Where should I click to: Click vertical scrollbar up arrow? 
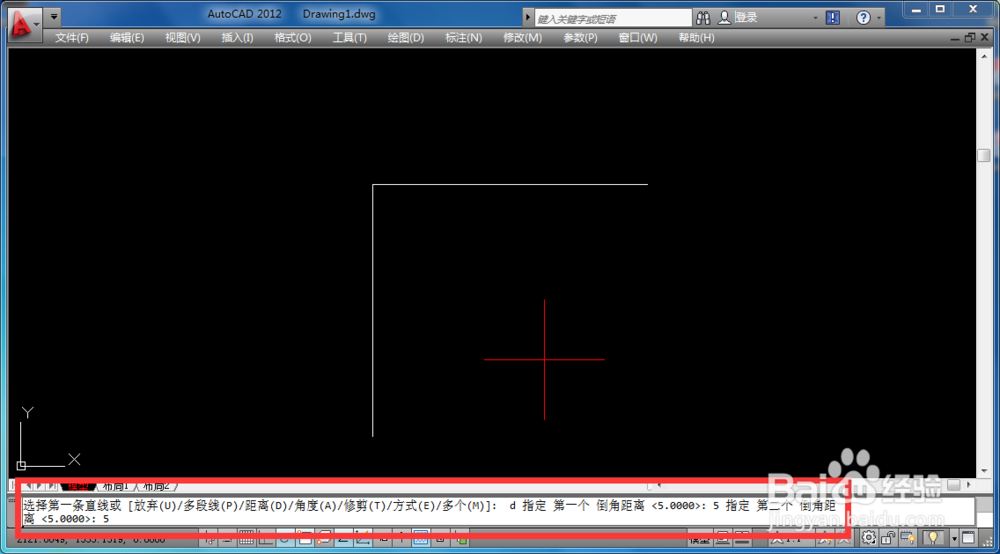click(x=984, y=56)
